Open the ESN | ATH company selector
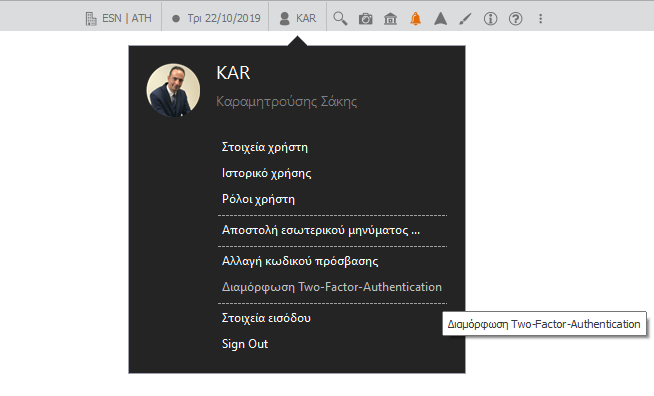654x396 pixels. tap(119, 18)
